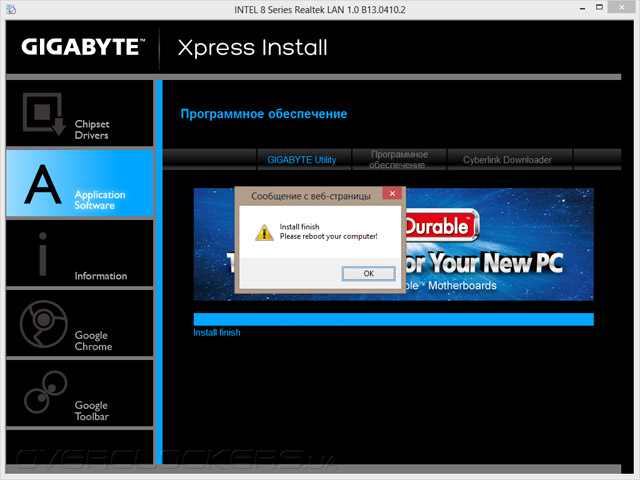Viewport: 640px width, 480px height.
Task: Click the Google Toolbar sidebar label
Action: pyautogui.click(x=92, y=411)
